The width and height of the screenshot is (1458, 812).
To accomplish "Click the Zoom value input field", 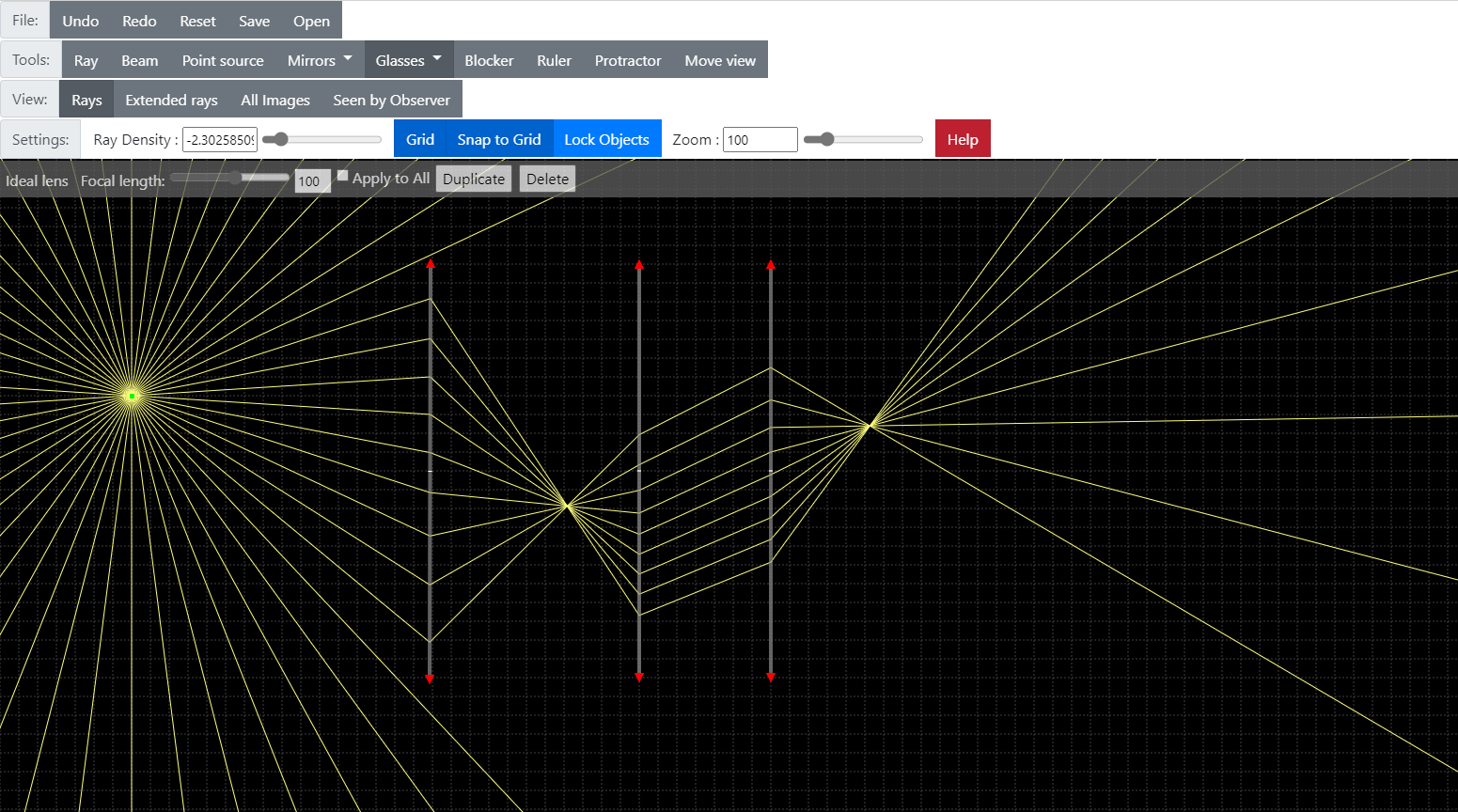I will pyautogui.click(x=760, y=140).
